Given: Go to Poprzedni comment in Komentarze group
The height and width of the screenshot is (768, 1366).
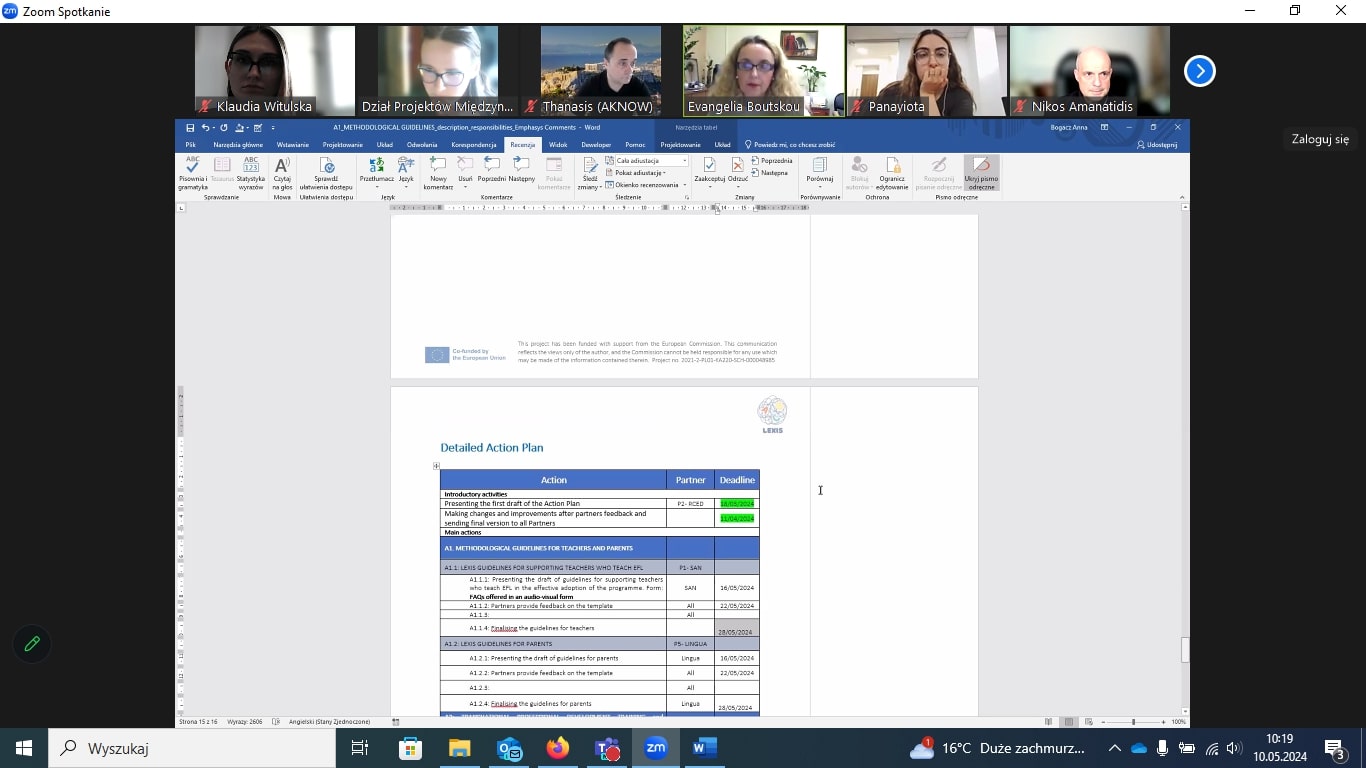Looking at the screenshot, I should coord(491,169).
